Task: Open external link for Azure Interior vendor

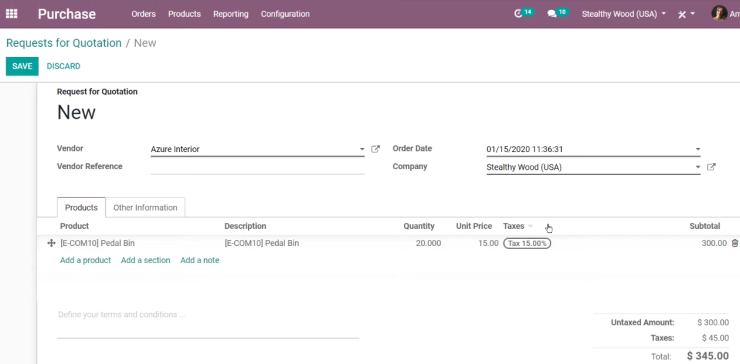Action: [375, 149]
